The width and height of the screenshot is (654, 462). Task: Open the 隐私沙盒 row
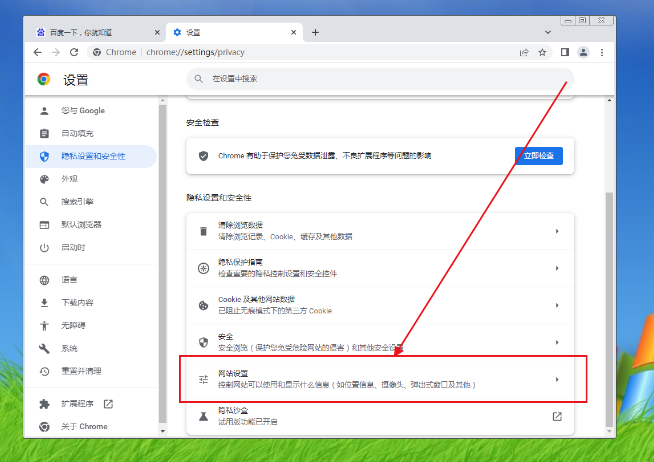click(380, 416)
